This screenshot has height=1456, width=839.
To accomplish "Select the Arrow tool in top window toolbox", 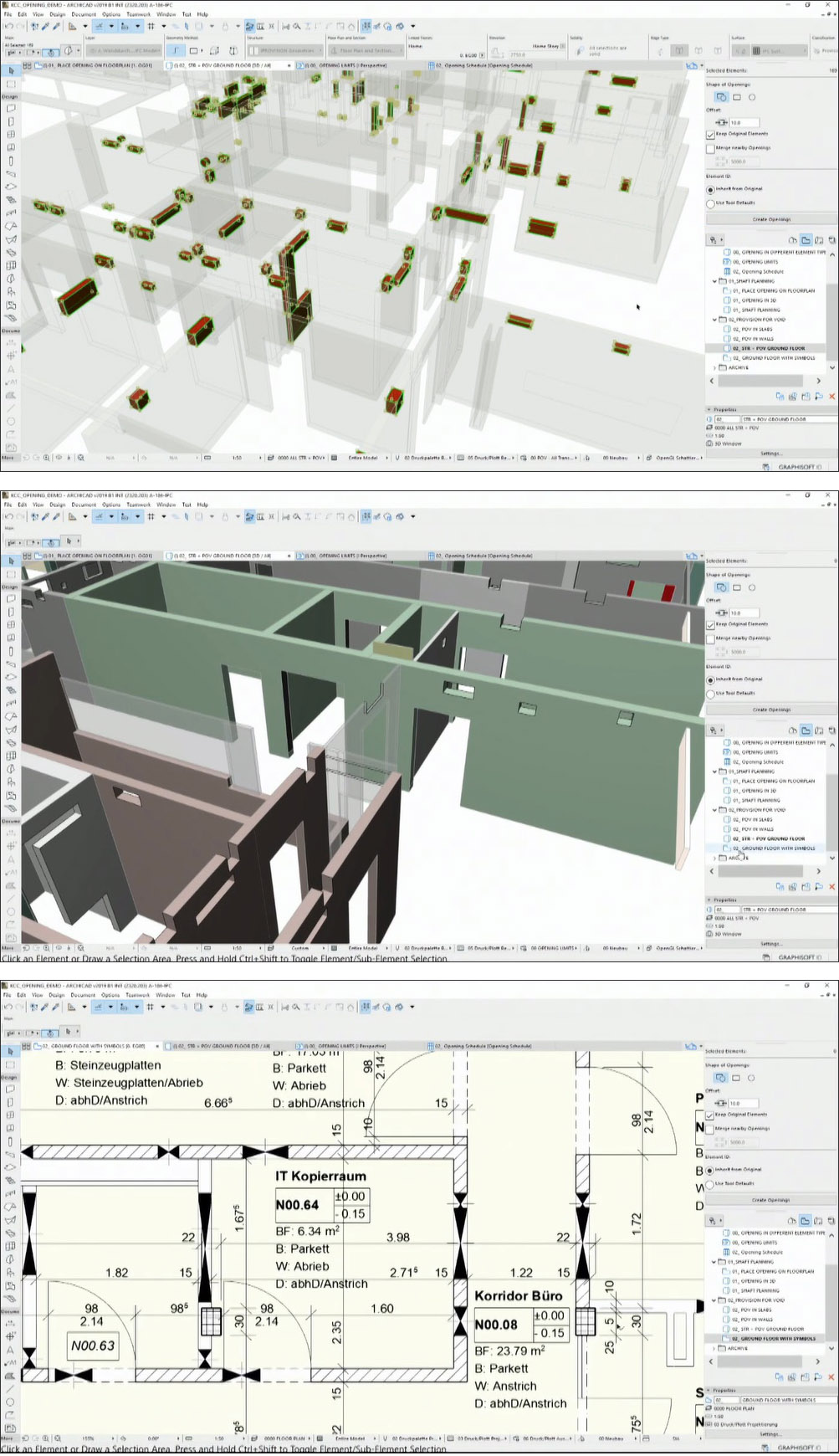I will (x=11, y=71).
